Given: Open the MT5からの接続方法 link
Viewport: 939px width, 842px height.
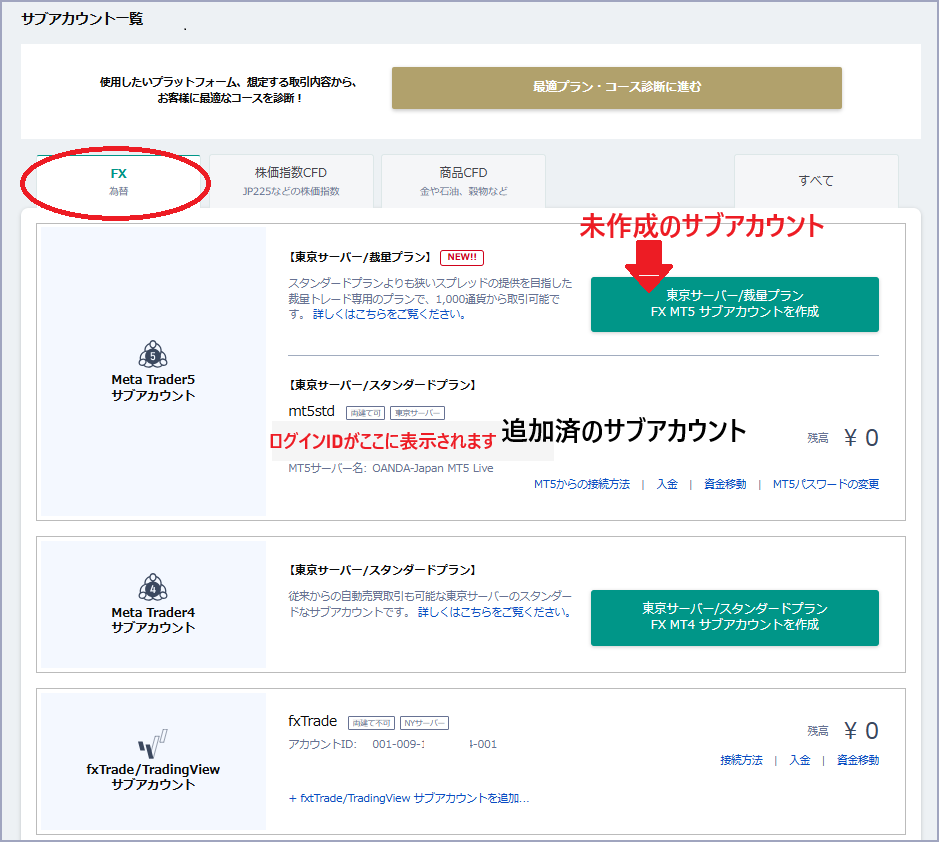Looking at the screenshot, I should click(x=582, y=484).
